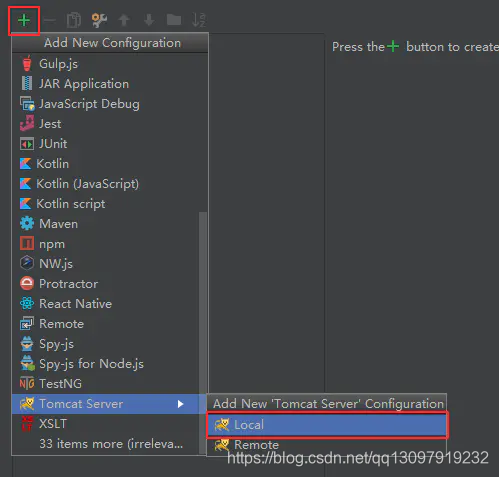This screenshot has width=499, height=477.
Task: Click the JavaScript Debug label text
Action: 89,104
